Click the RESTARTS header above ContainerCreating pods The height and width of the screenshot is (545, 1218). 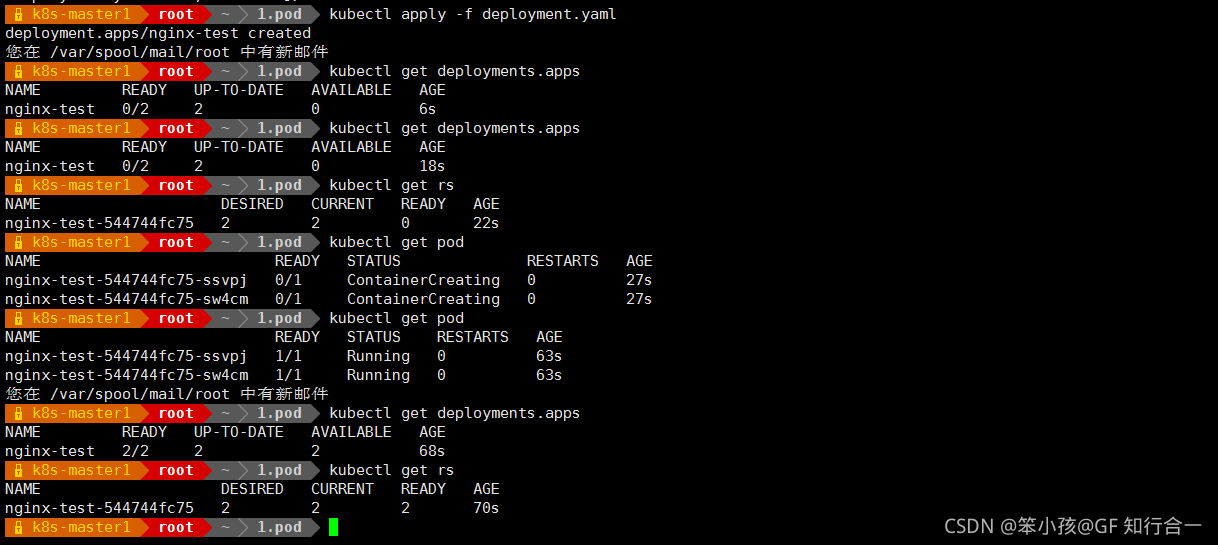(x=563, y=261)
